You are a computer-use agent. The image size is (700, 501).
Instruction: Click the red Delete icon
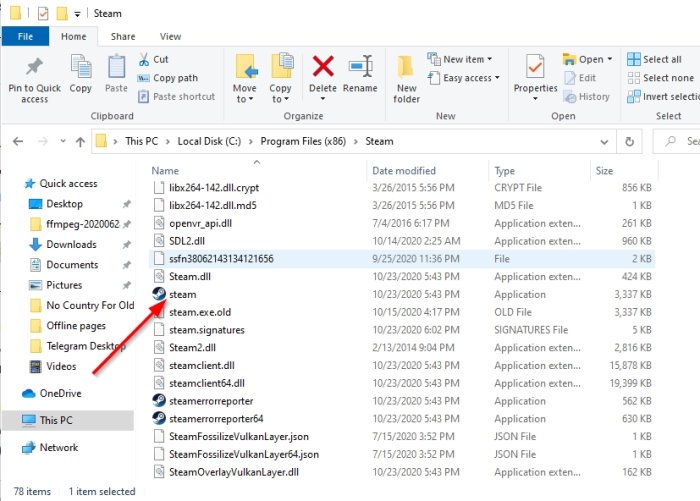(323, 66)
